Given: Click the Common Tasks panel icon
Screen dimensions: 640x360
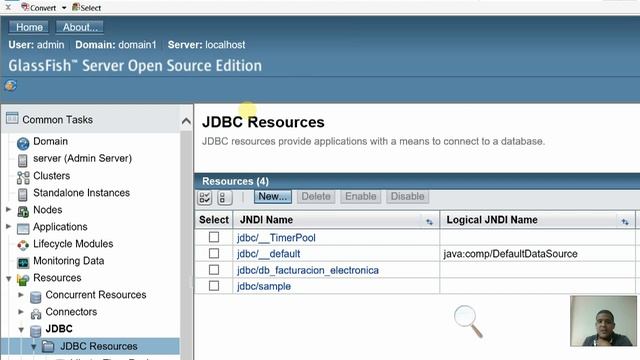Looking at the screenshot, I should point(12,118).
